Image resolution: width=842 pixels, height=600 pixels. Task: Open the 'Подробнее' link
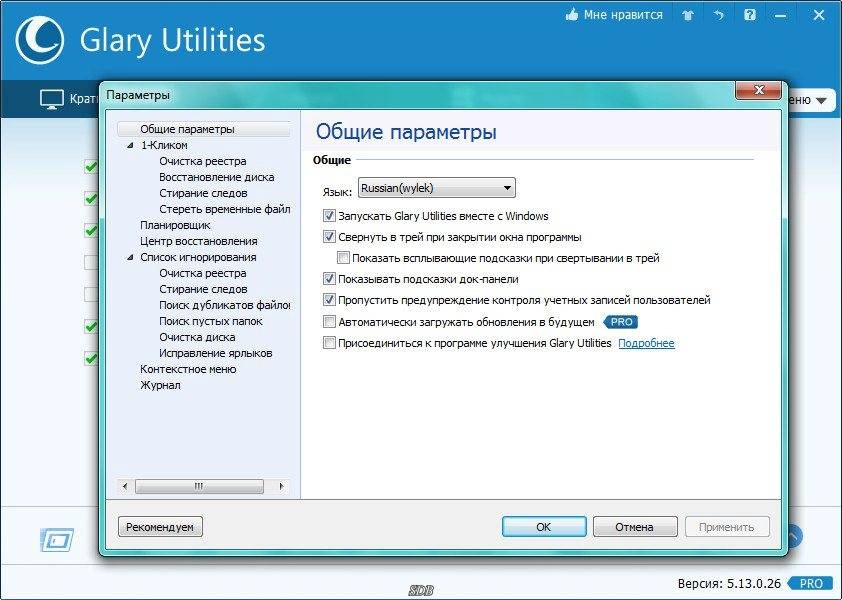(x=647, y=343)
